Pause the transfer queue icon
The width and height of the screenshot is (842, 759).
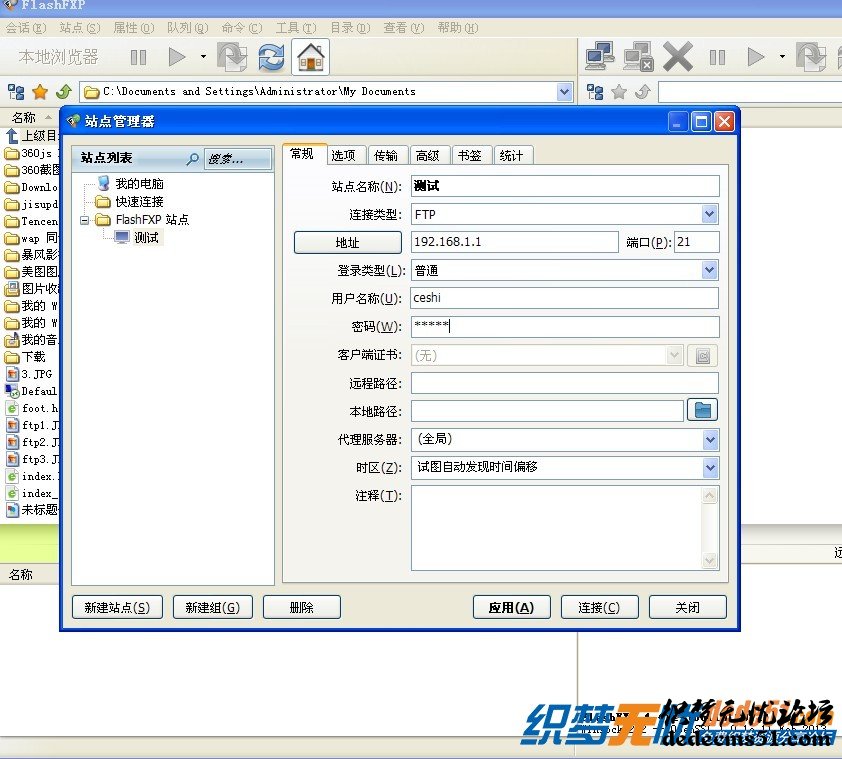(x=718, y=57)
